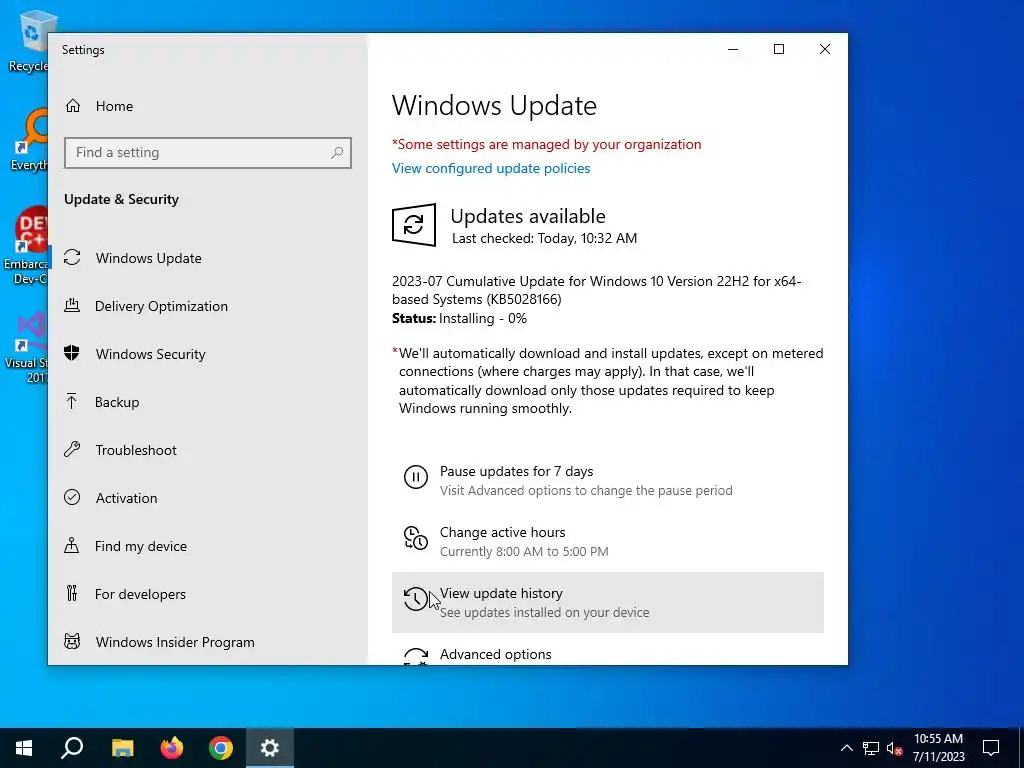The image size is (1024, 768).
Task: Select the Windows Insider Program entry
Action: click(208, 642)
